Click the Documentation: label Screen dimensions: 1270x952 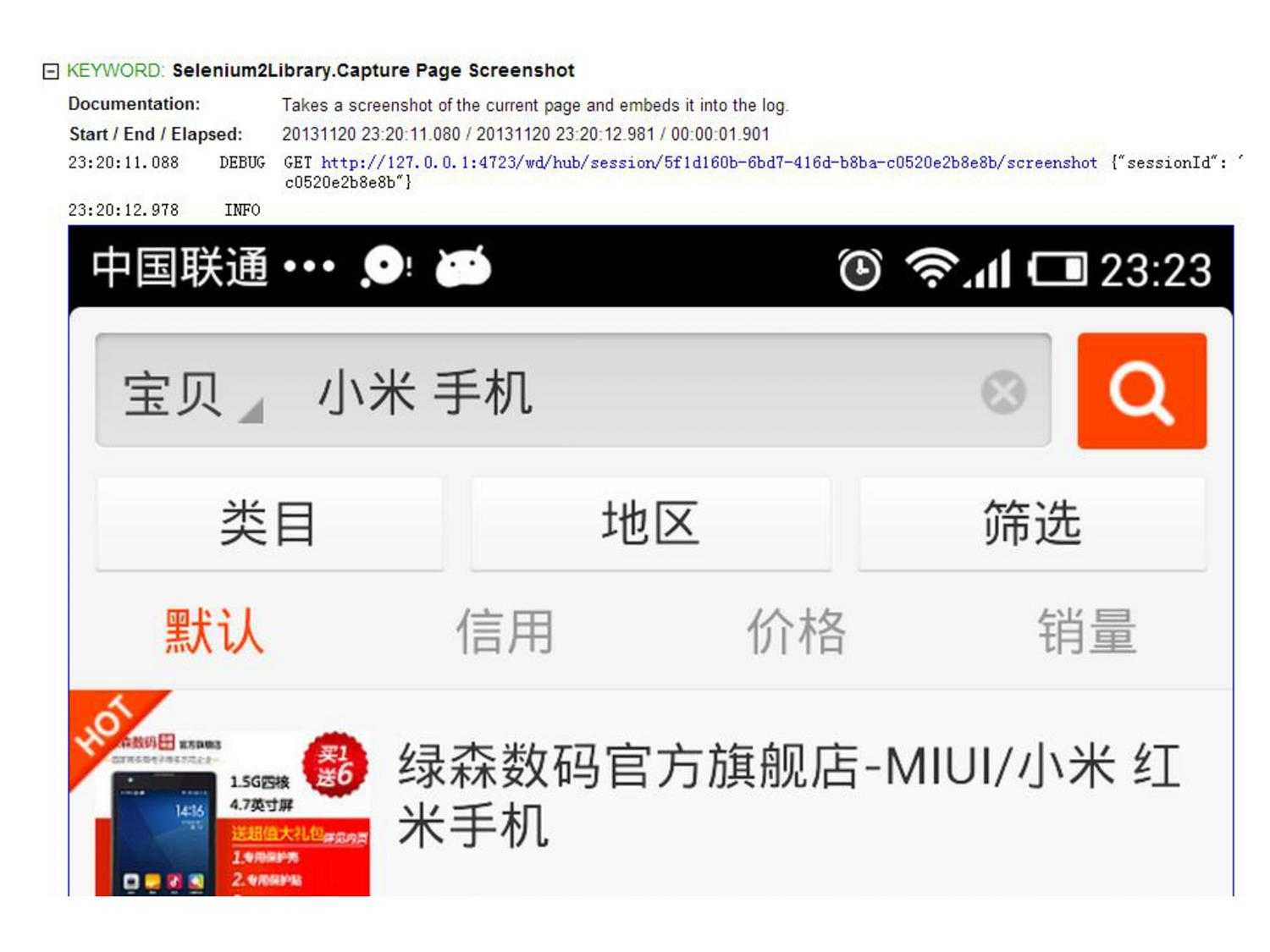[x=135, y=104]
